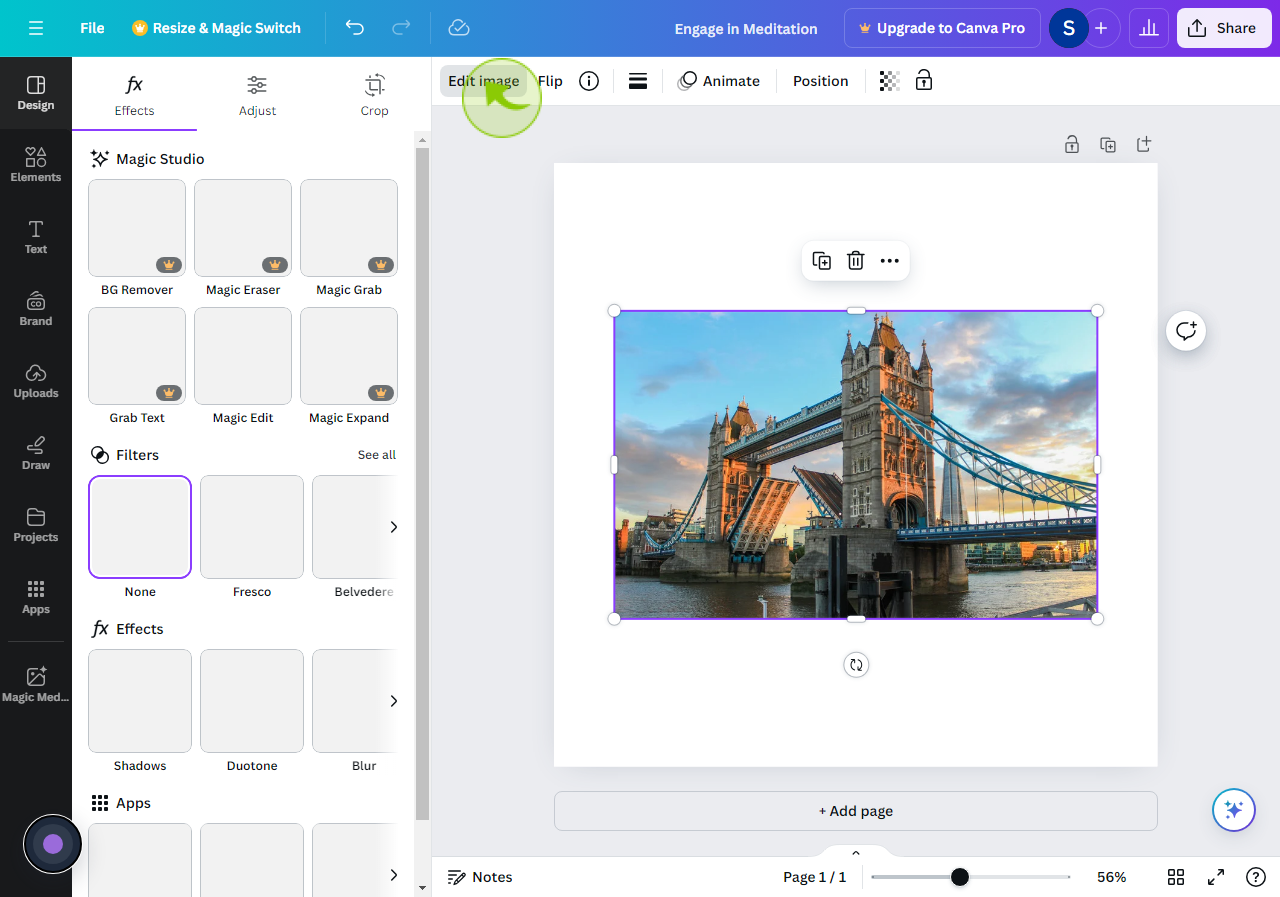The height and width of the screenshot is (897, 1280).
Task: Open account avatar S
Action: pos(1068,28)
